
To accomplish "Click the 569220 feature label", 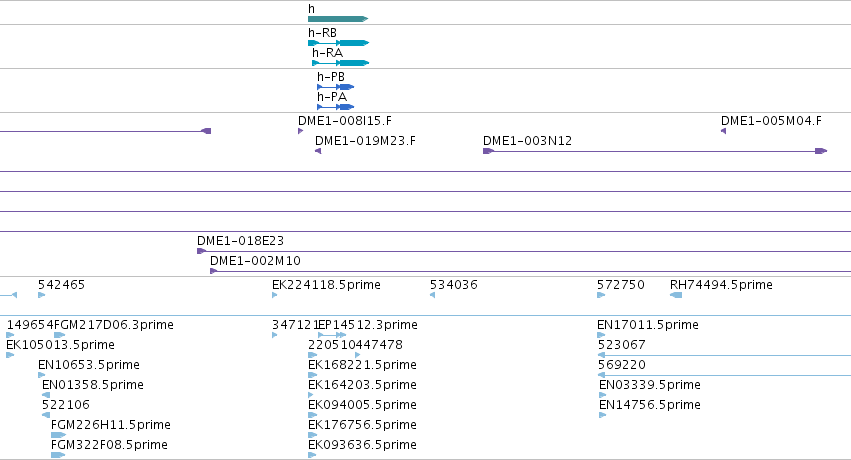I will [622, 365].
